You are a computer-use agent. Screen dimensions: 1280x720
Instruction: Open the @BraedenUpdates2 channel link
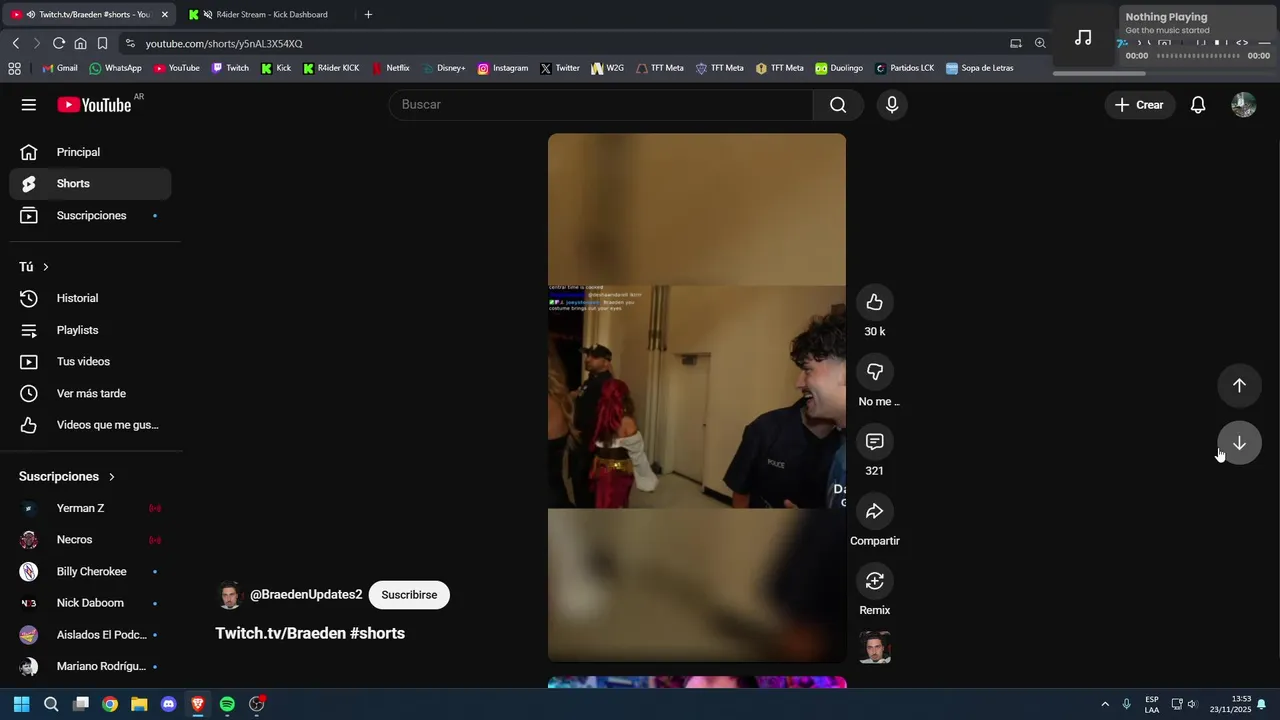[x=306, y=595]
